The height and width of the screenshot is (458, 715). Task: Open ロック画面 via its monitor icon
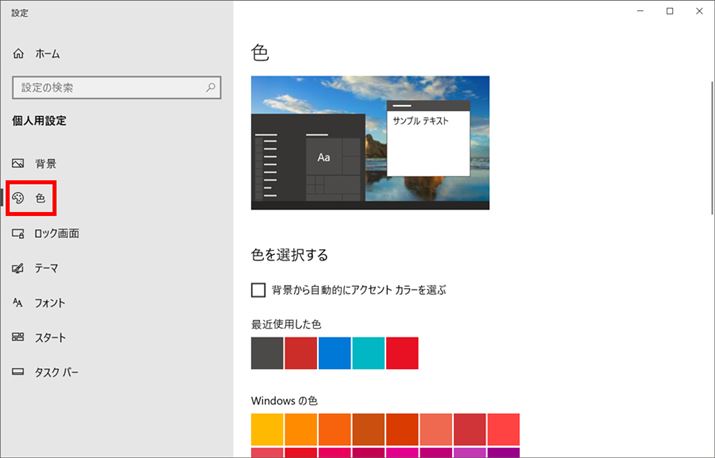[x=18, y=233]
